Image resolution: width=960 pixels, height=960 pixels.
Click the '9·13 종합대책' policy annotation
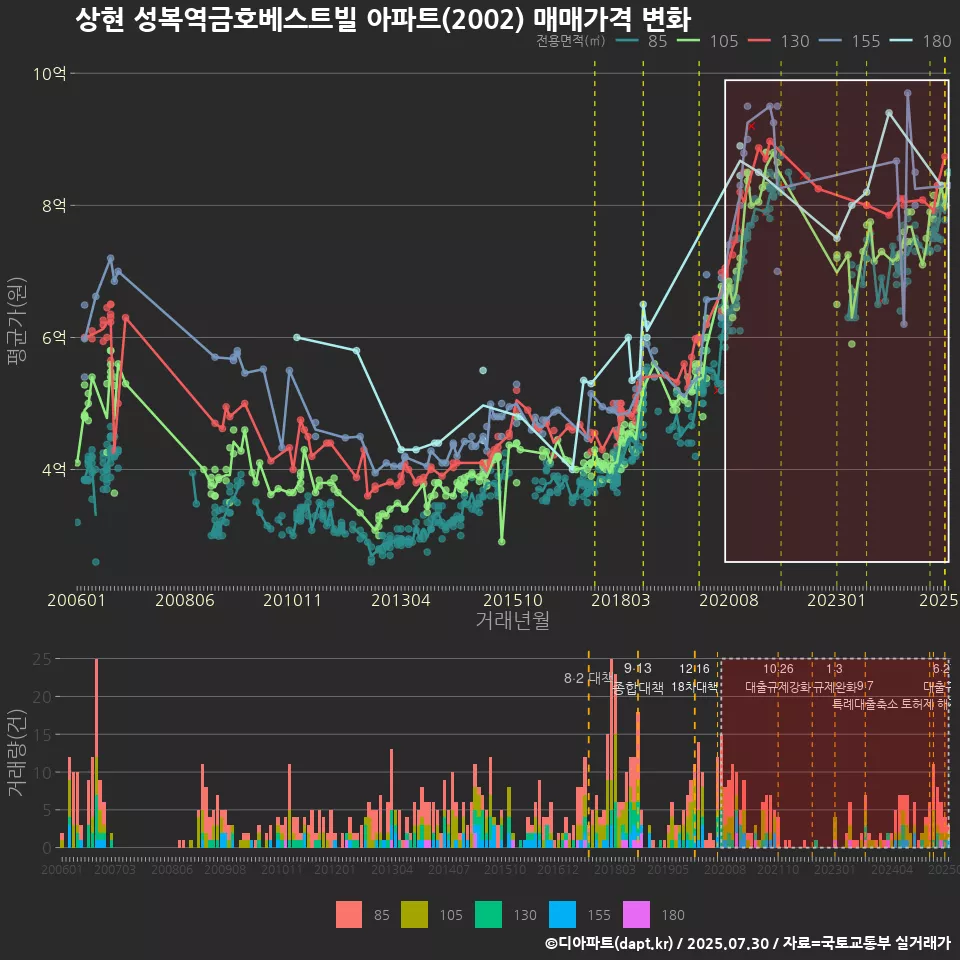(x=638, y=678)
